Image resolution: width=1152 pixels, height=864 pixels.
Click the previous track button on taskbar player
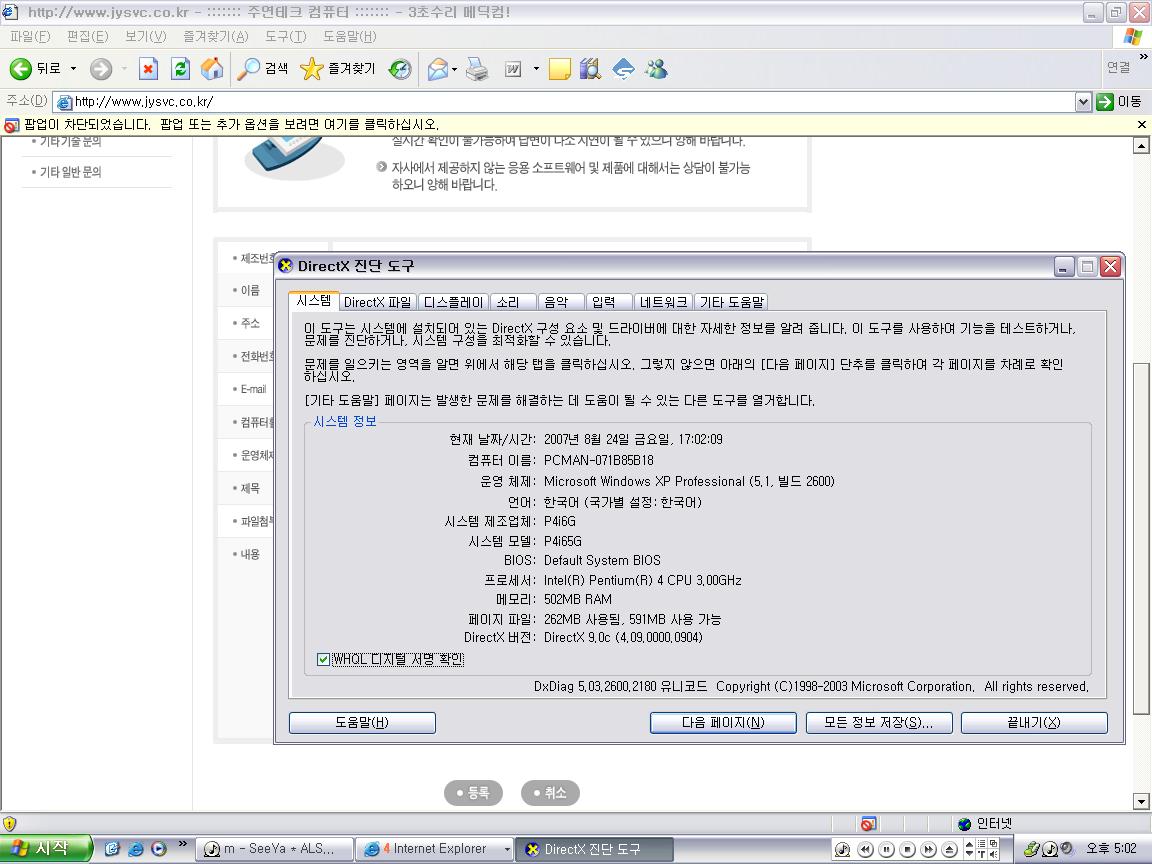point(865,849)
